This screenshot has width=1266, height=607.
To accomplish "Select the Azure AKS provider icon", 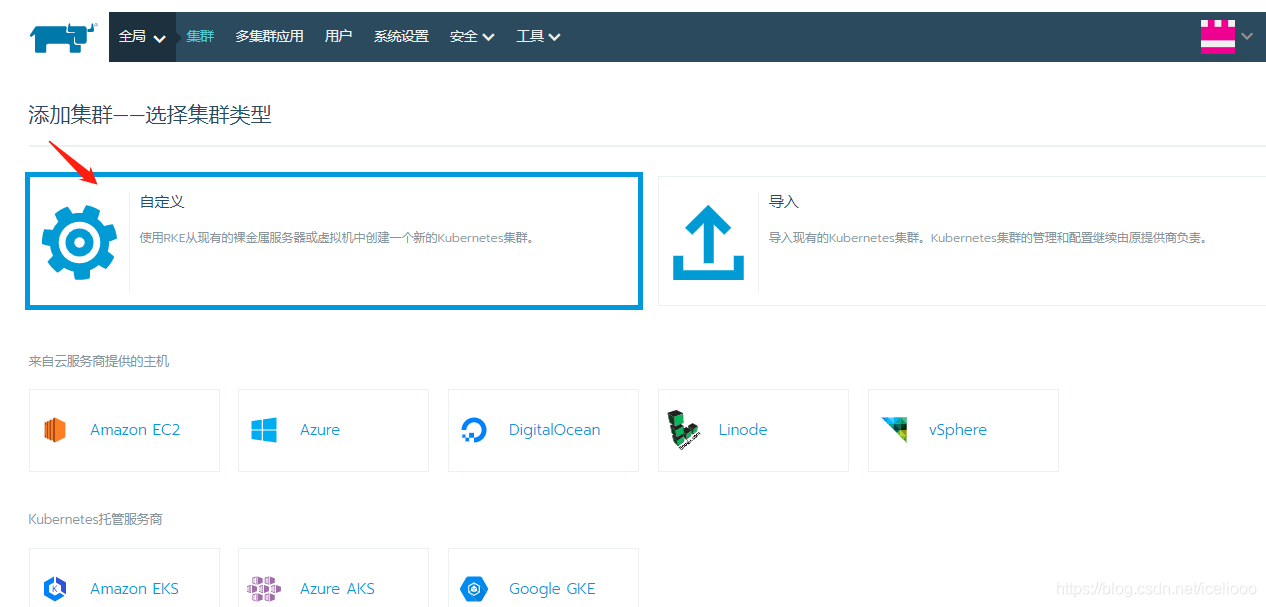I will pos(264,588).
